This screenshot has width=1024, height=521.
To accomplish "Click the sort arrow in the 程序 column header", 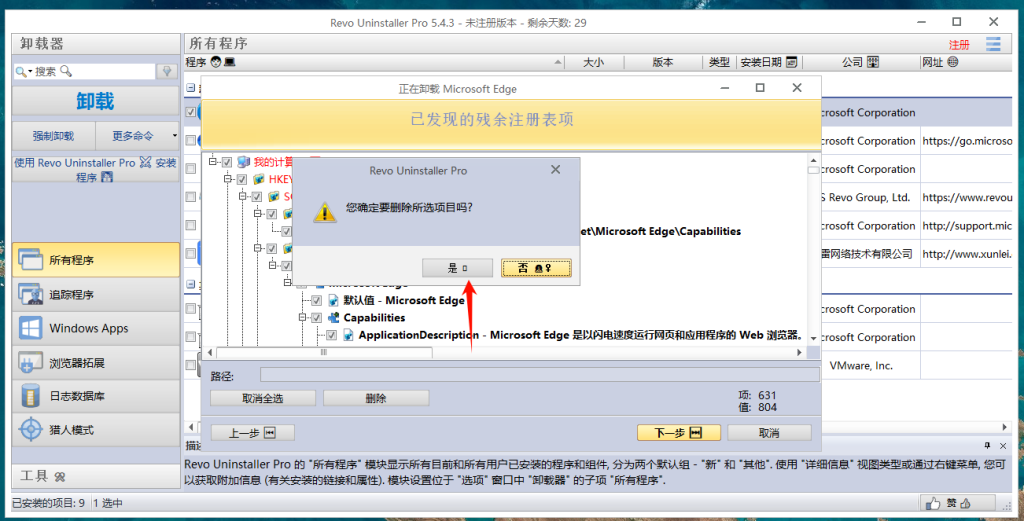I will tap(558, 62).
